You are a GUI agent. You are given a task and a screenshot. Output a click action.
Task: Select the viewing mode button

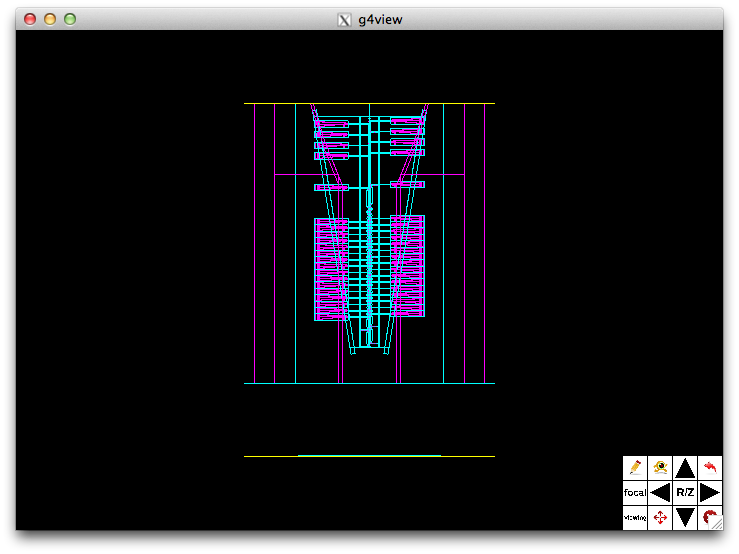(x=634, y=518)
